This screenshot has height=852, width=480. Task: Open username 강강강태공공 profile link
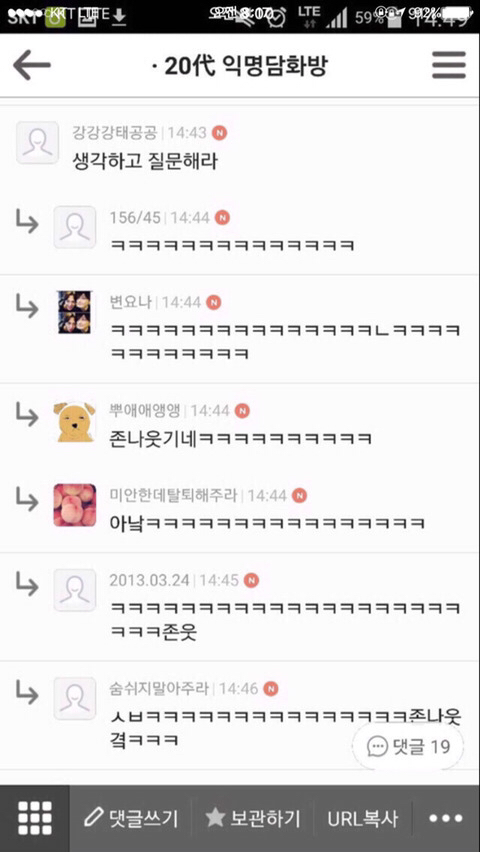[115, 133]
